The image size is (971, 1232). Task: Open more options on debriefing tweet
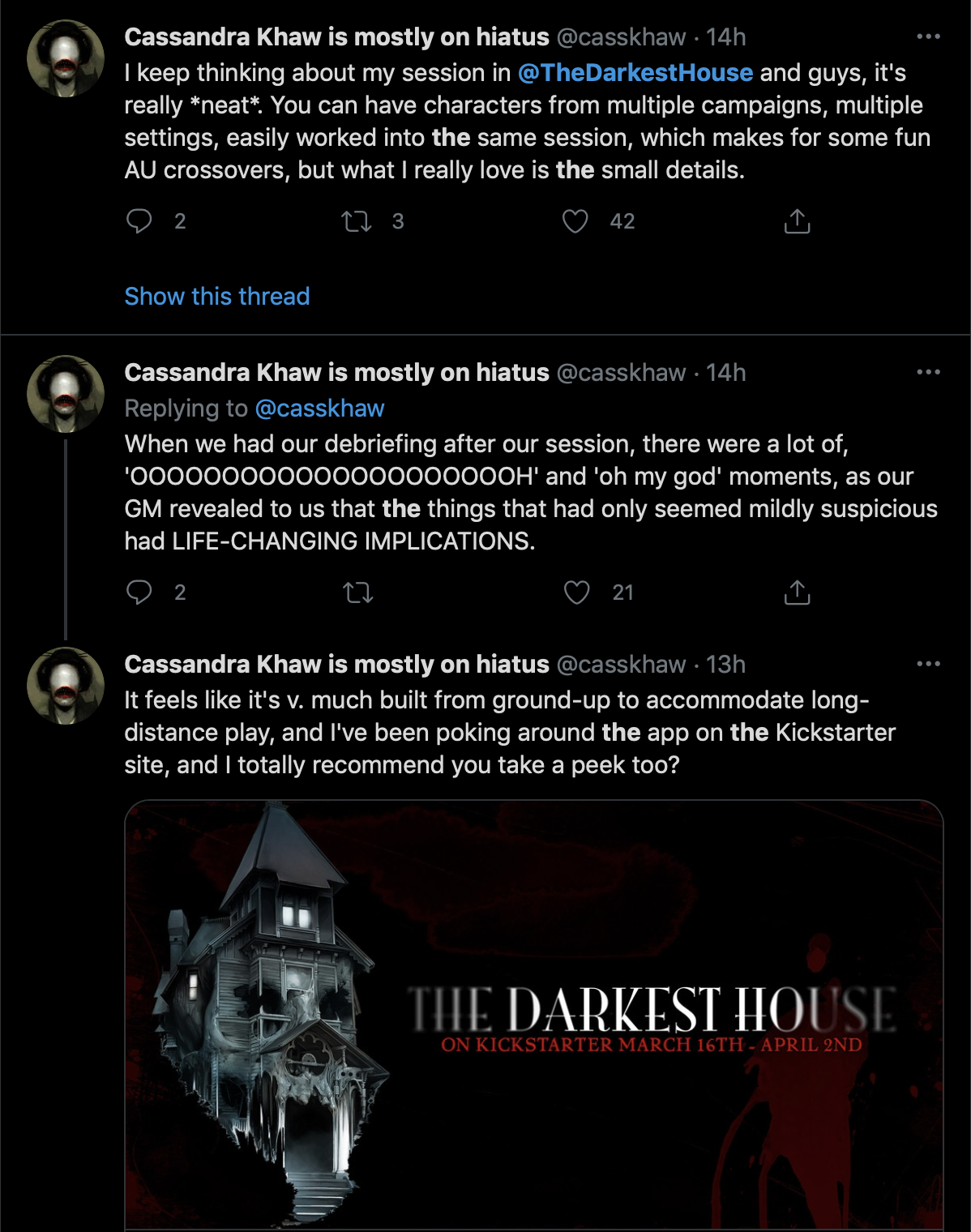tap(928, 372)
